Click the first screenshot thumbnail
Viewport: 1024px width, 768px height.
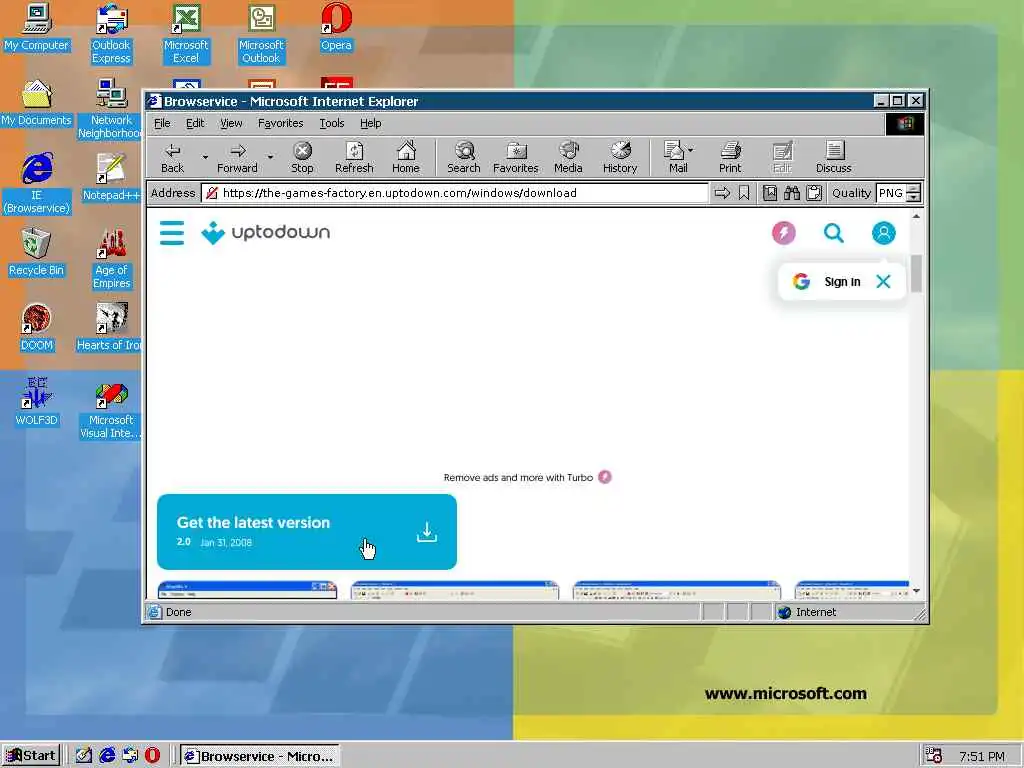[248, 590]
